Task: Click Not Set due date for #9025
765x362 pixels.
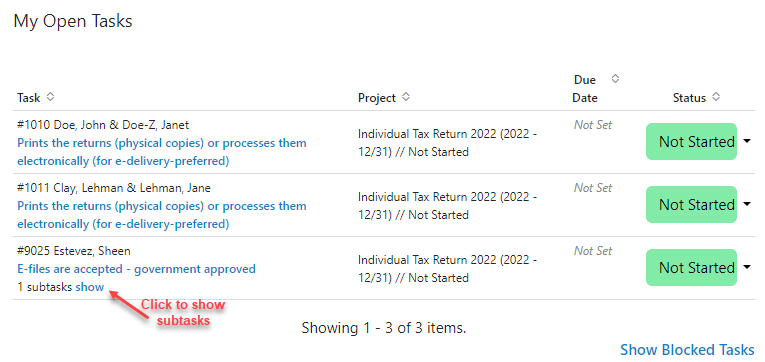Action: (593, 251)
